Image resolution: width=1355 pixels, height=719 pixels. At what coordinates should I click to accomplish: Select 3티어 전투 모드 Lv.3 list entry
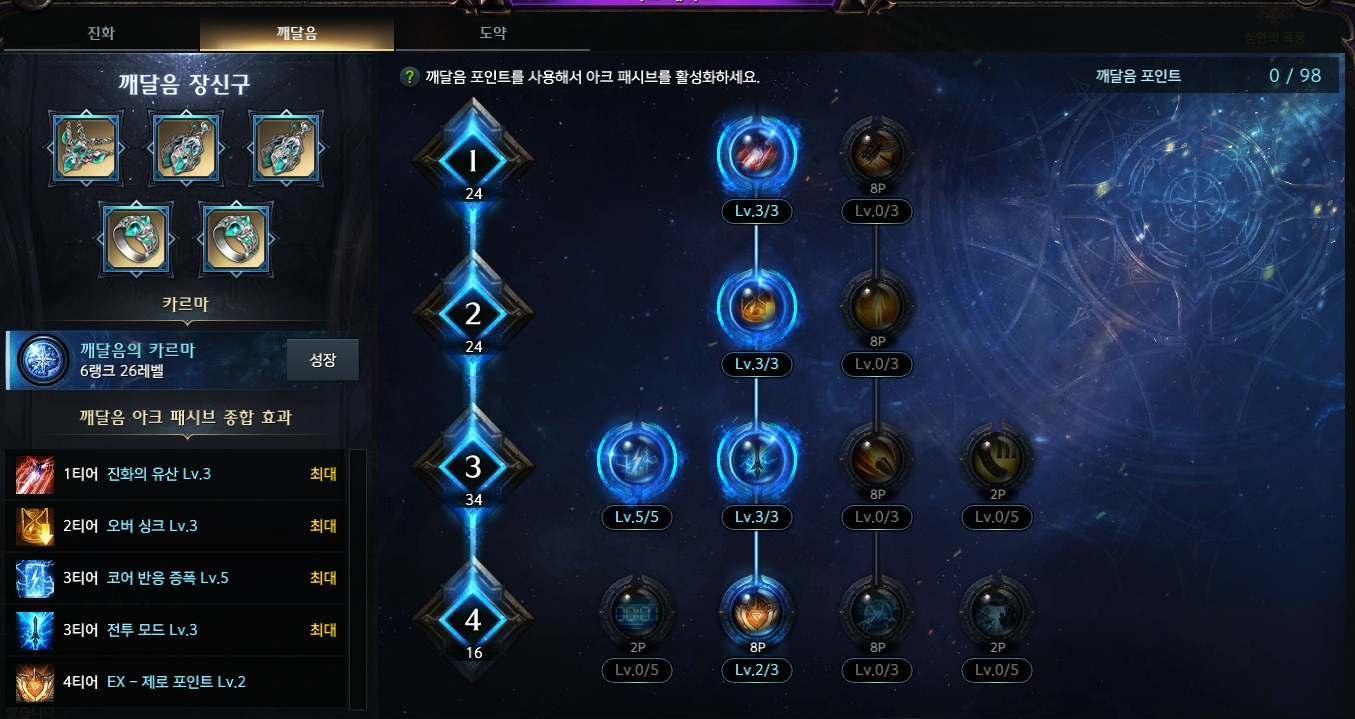tap(177, 630)
